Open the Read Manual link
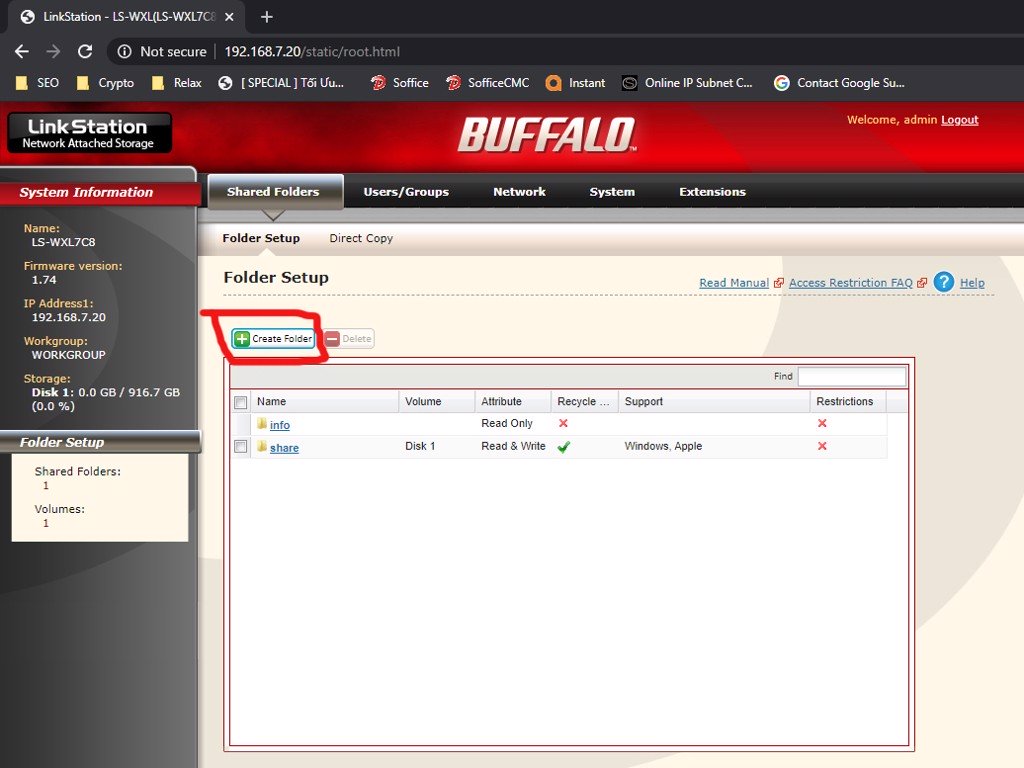The height and width of the screenshot is (768, 1024). tap(733, 283)
